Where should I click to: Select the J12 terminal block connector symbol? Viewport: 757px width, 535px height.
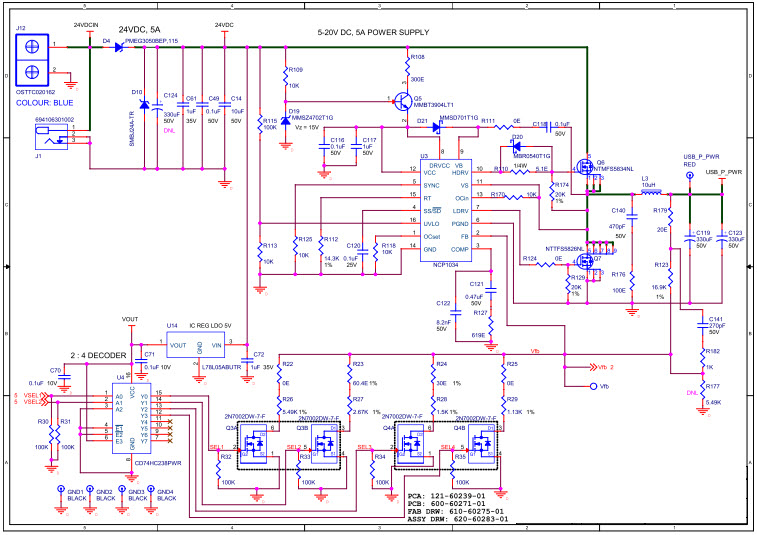32,60
